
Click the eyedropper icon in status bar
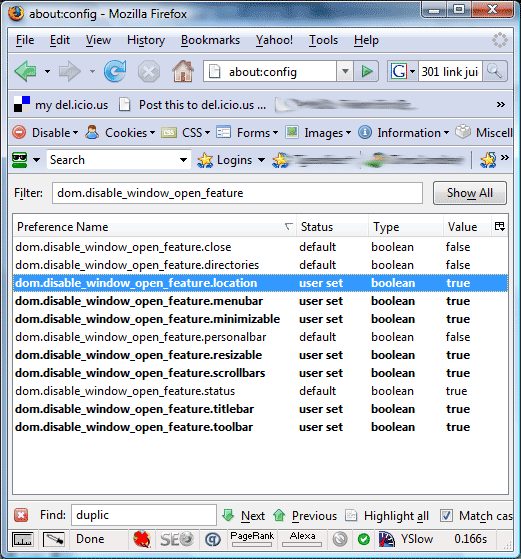point(53,539)
